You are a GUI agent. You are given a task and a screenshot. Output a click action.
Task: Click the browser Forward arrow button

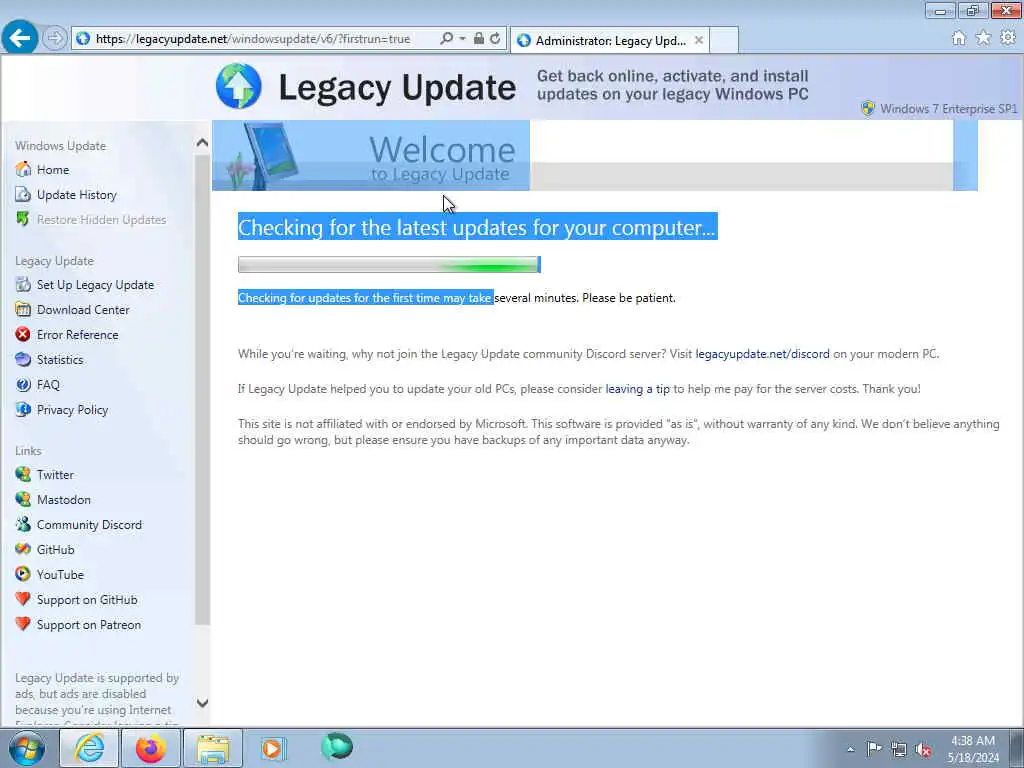pos(55,39)
